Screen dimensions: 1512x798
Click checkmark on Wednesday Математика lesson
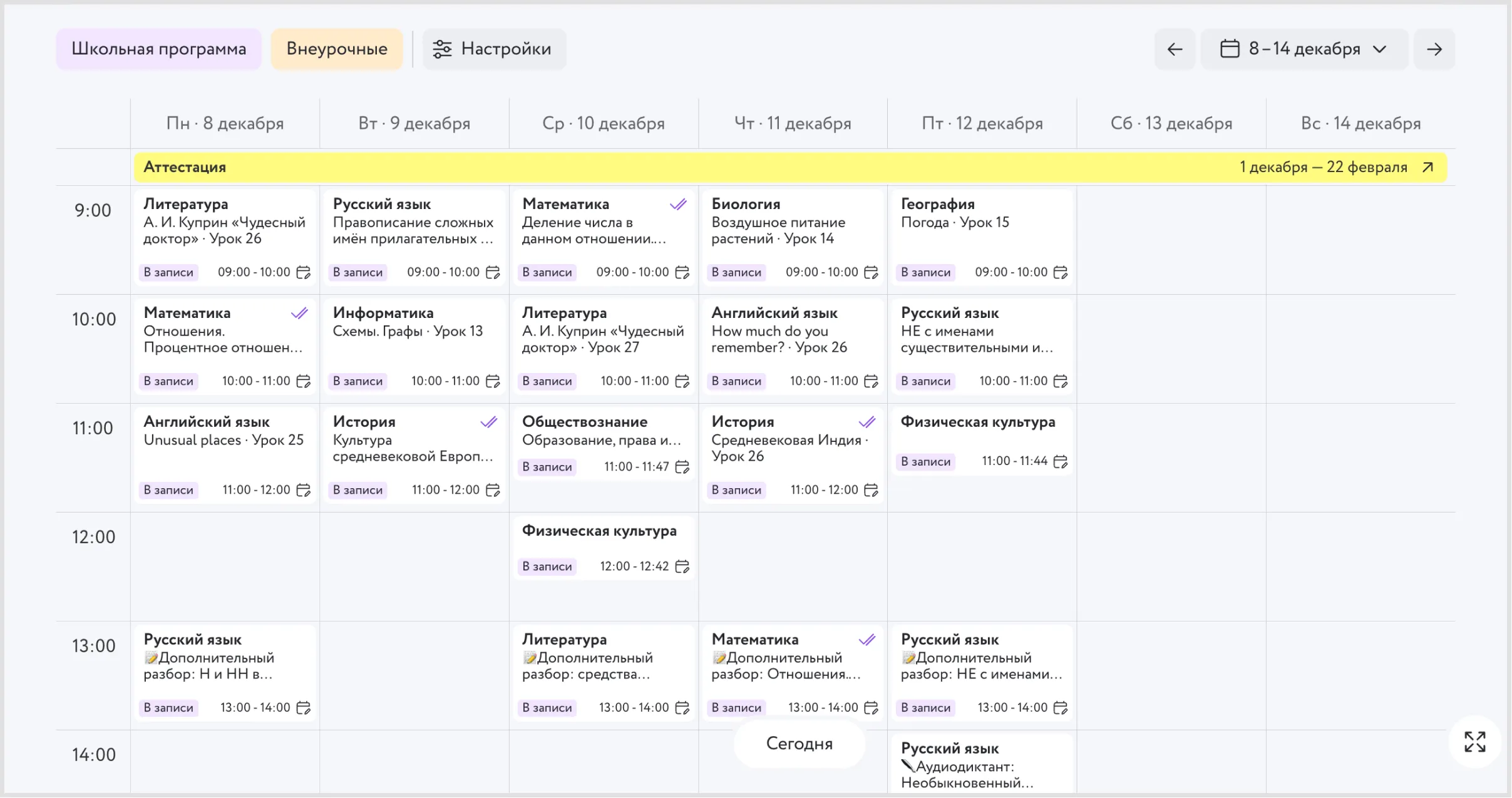click(679, 204)
